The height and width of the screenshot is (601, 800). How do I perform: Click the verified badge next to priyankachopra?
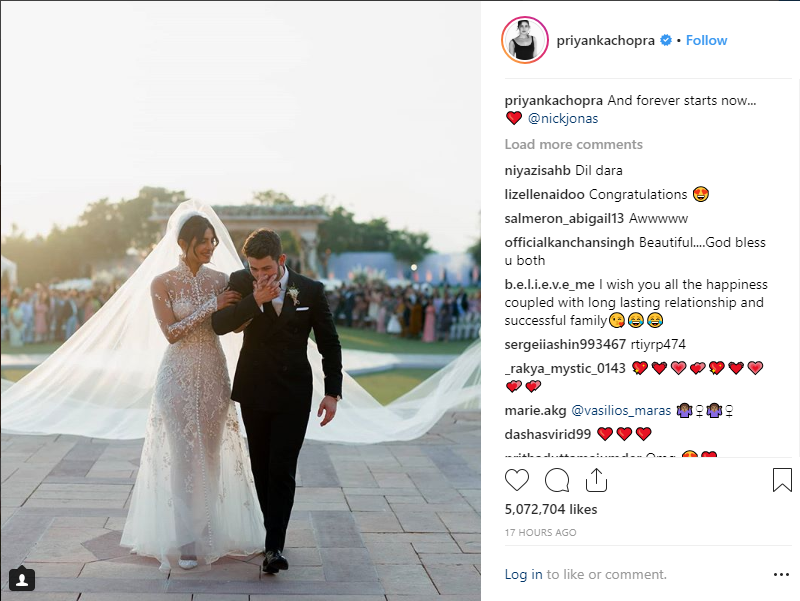click(x=666, y=40)
